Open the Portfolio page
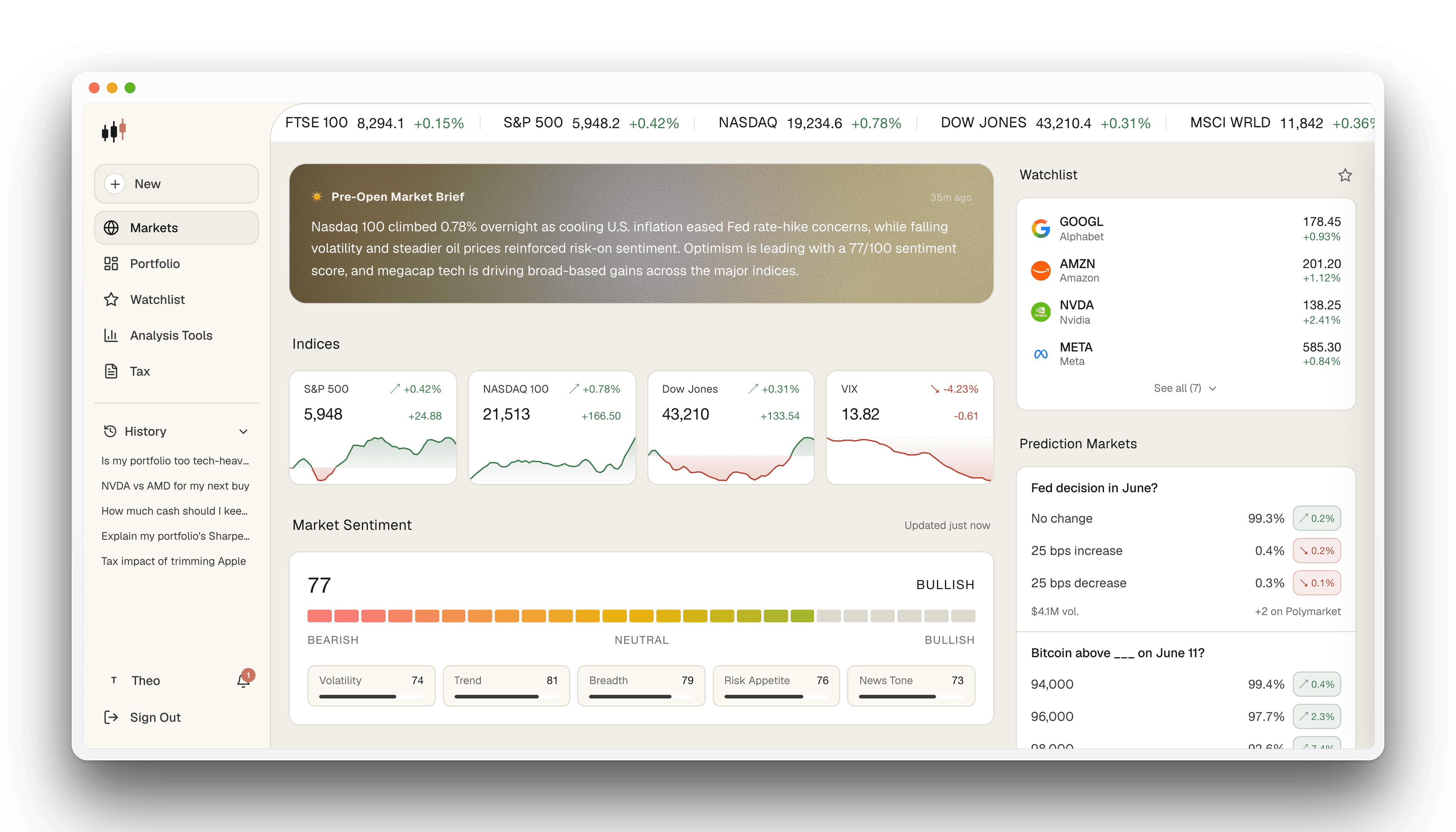The image size is (1456, 832). point(177,264)
